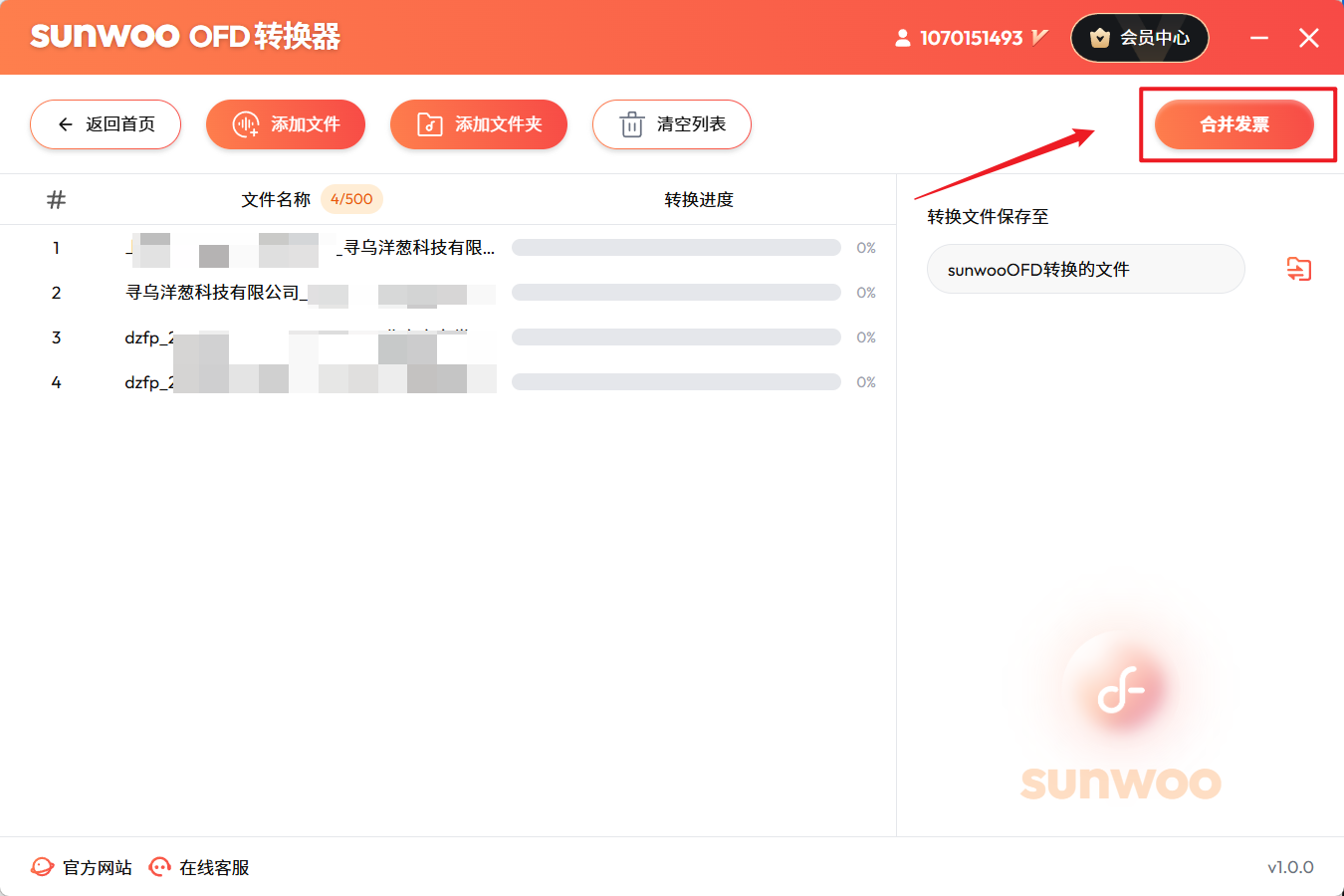Click the 转换文件保存至 label
The width and height of the screenshot is (1344, 896).
point(988,217)
